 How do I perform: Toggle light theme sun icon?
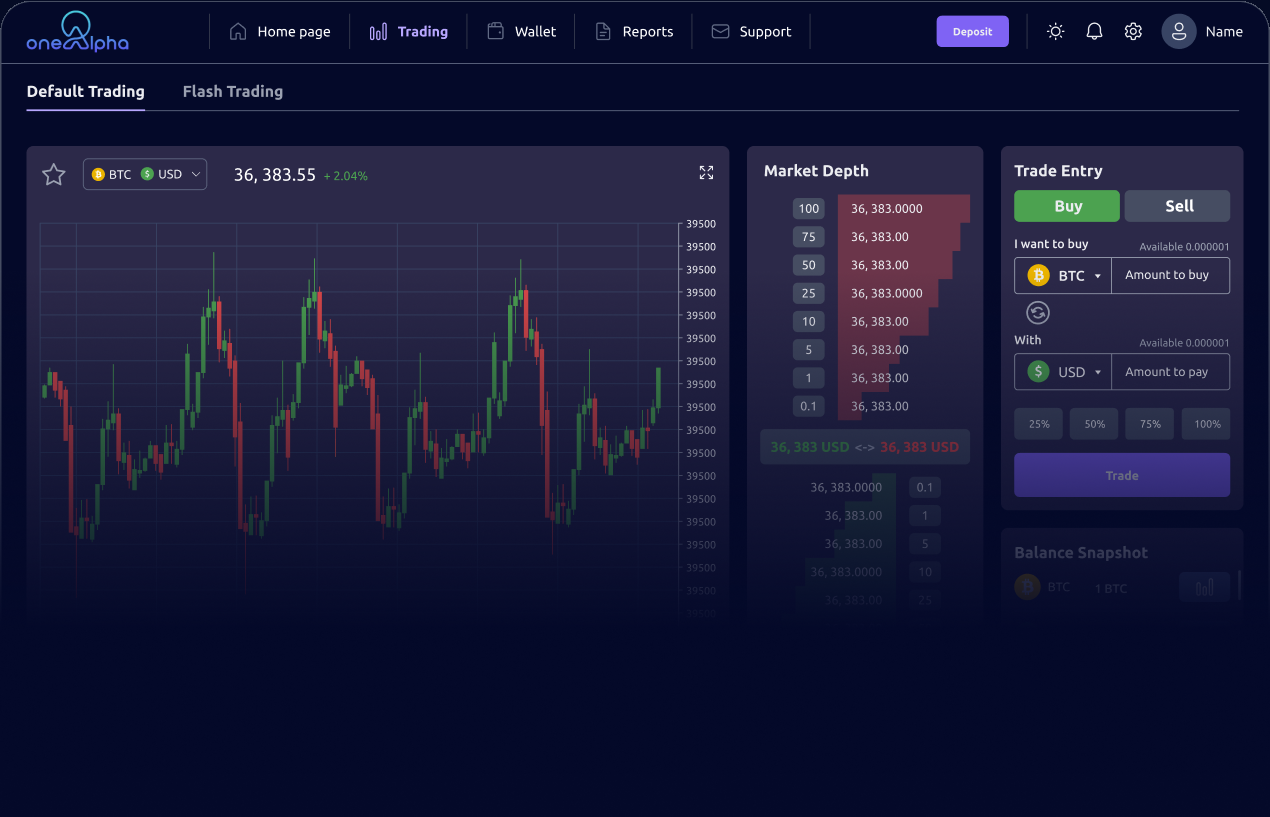pos(1055,31)
